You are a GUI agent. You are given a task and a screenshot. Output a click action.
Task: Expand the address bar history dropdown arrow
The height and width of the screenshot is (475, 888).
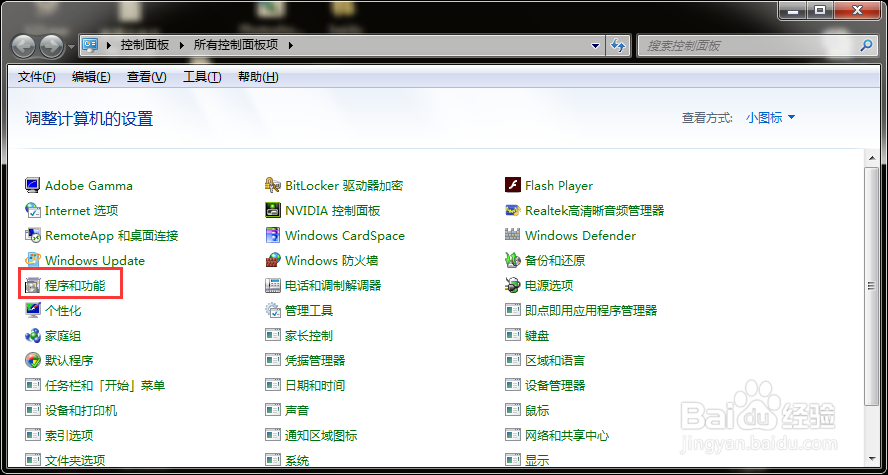595,45
